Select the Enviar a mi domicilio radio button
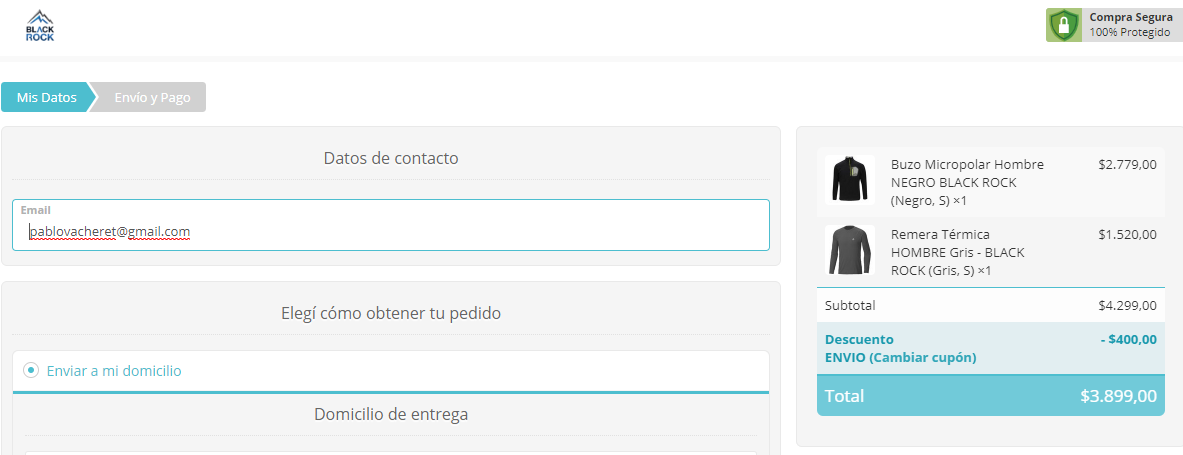The image size is (1183, 455). [x=31, y=370]
